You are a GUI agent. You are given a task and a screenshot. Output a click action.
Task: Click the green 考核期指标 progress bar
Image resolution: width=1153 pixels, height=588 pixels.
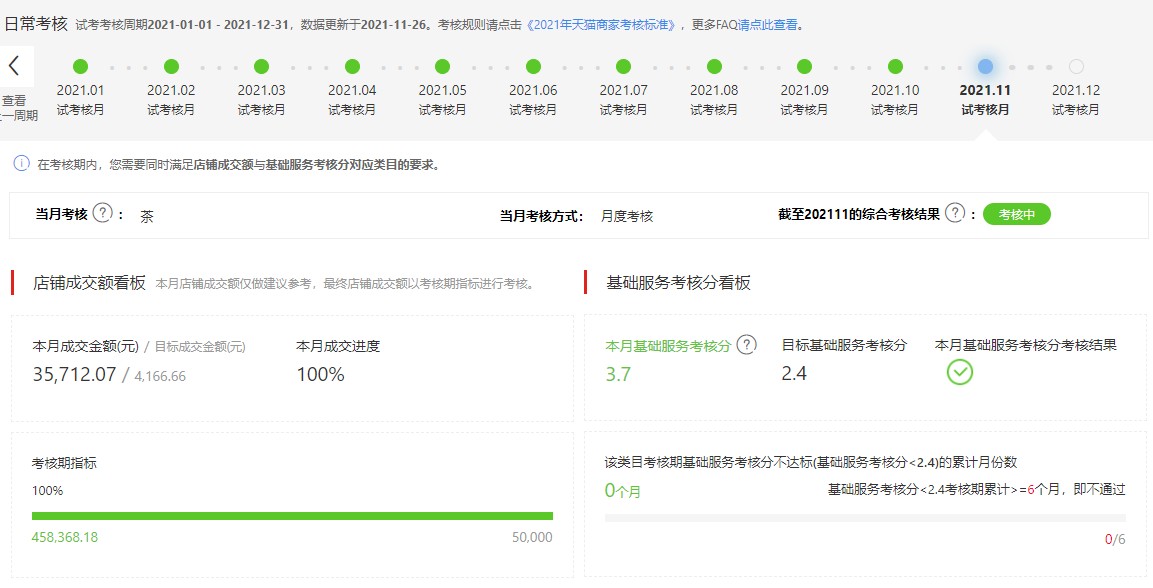click(292, 516)
